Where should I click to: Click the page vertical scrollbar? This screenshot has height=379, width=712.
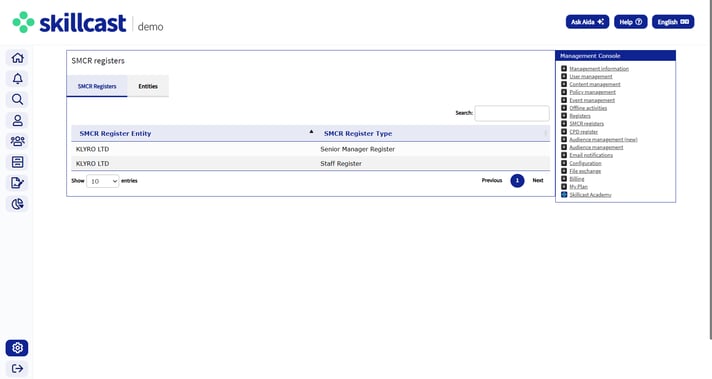click(710, 170)
